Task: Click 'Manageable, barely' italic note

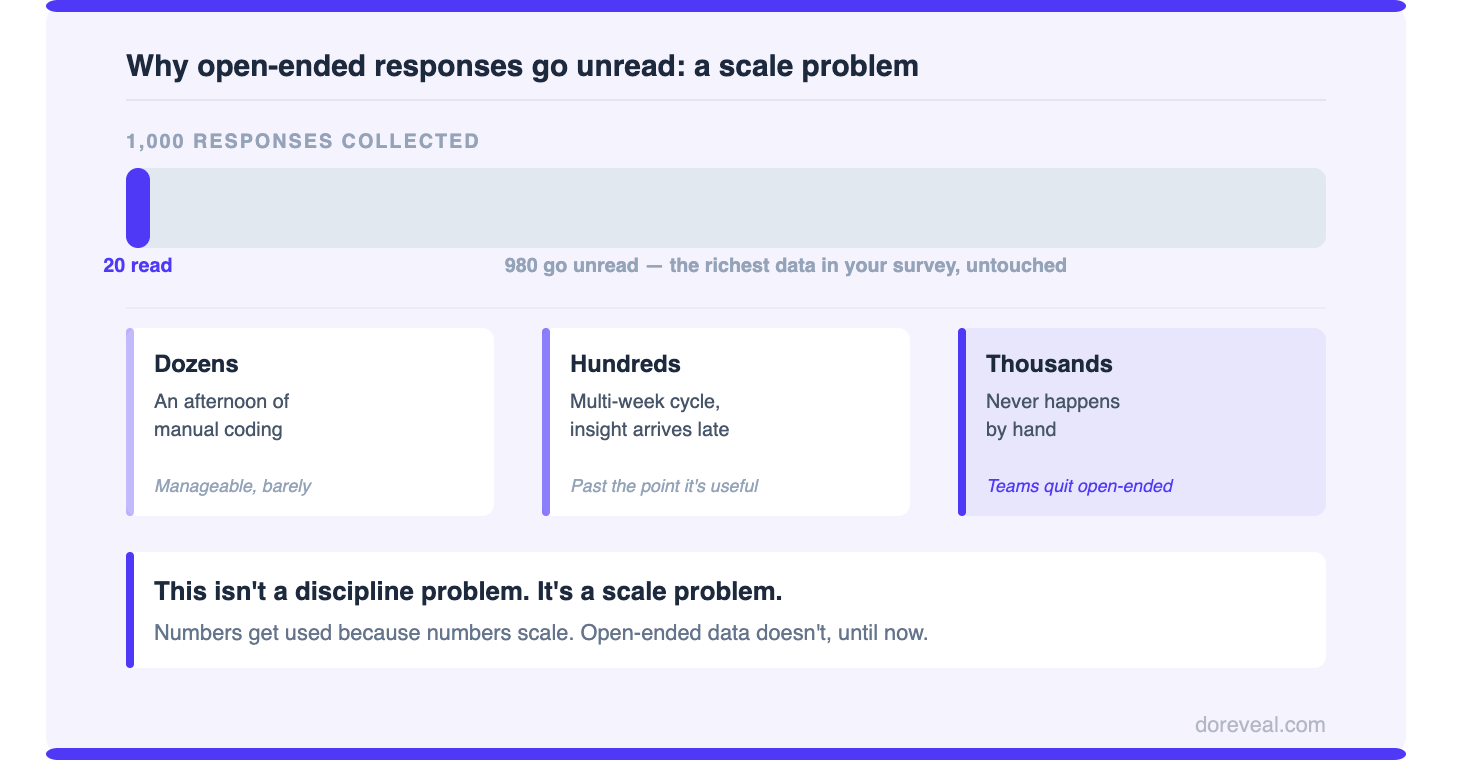Action: click(x=233, y=486)
